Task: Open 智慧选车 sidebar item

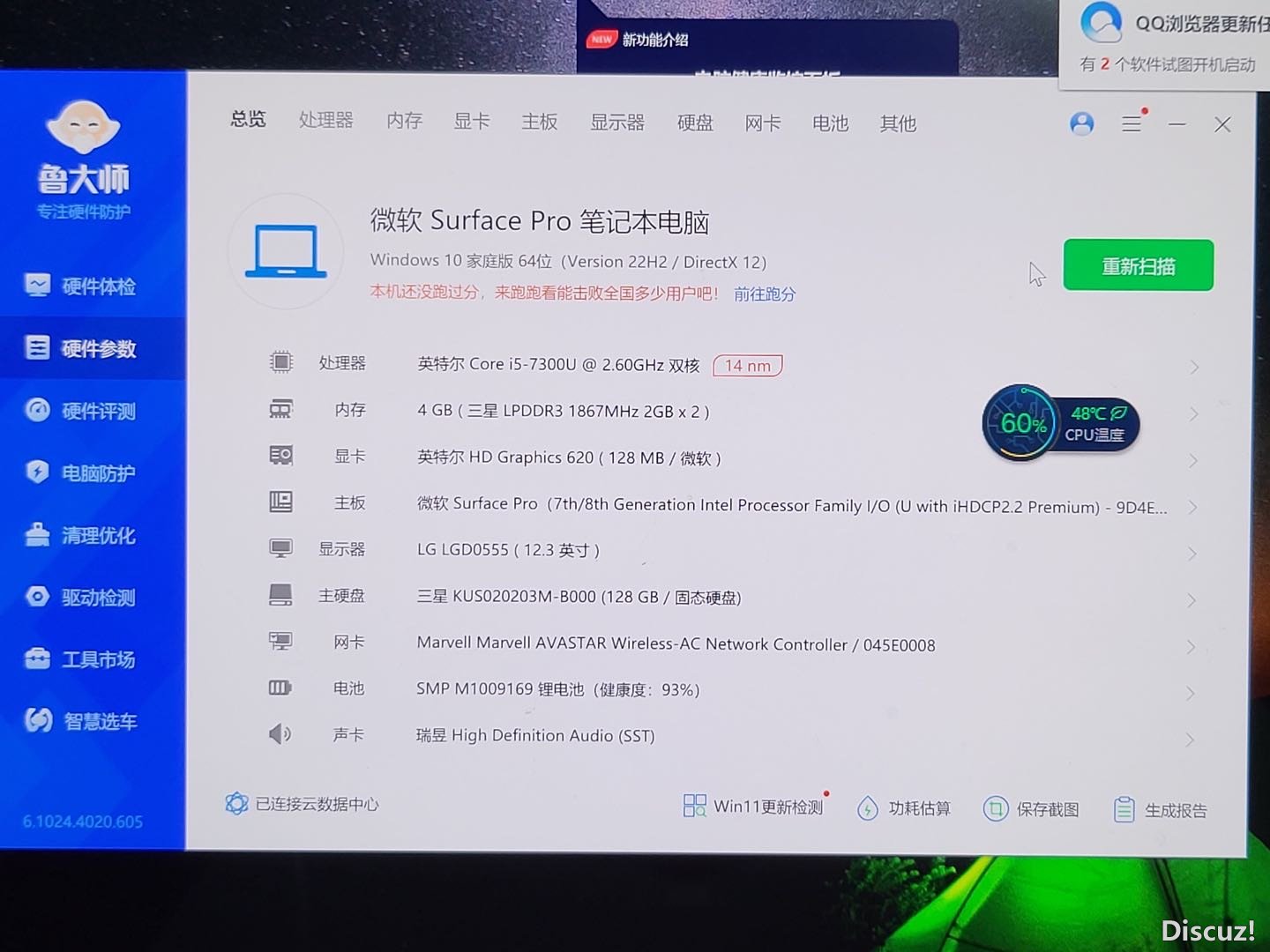Action: pos(81,721)
